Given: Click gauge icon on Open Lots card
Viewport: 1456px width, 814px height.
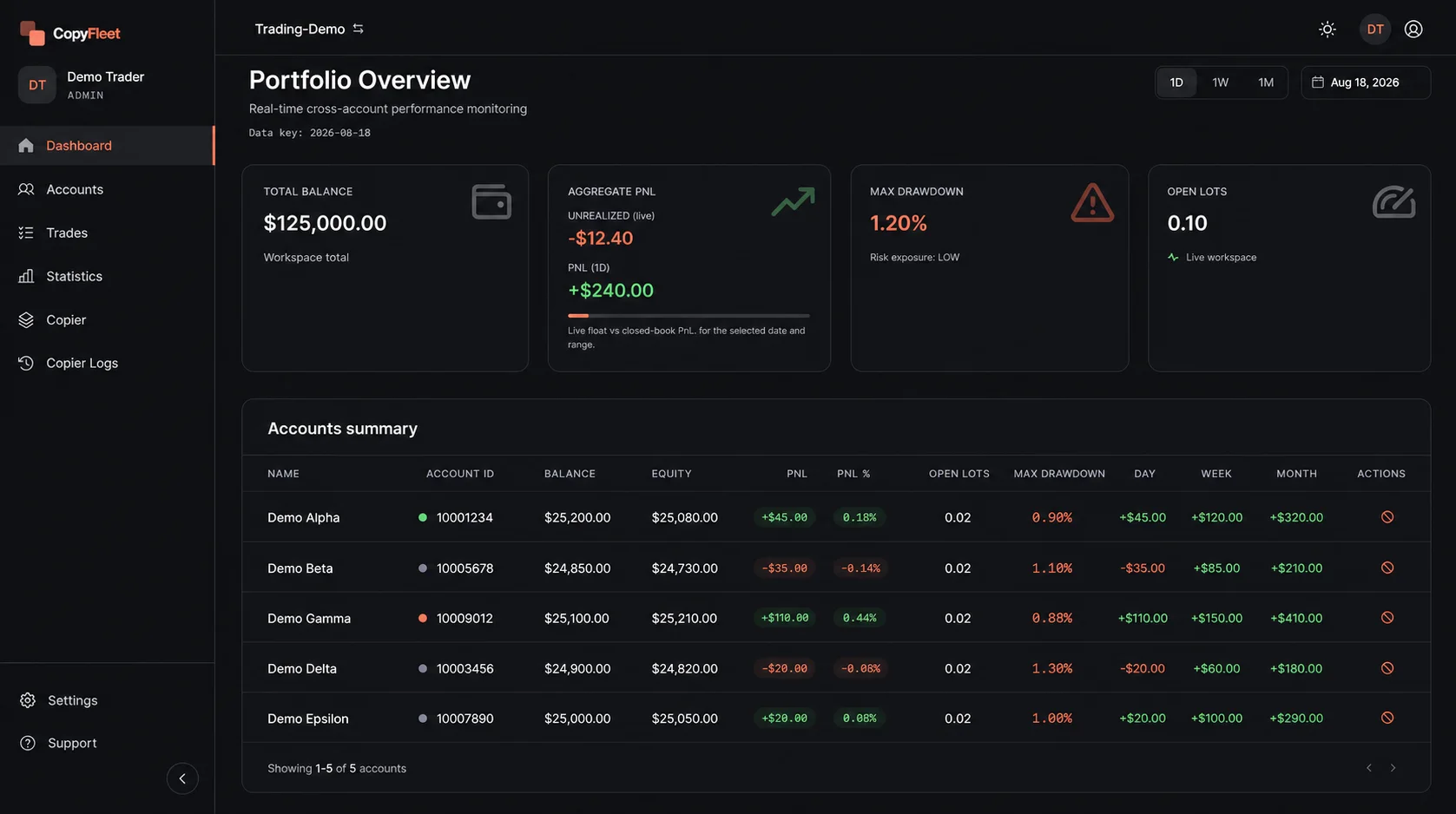Looking at the screenshot, I should tap(1393, 202).
